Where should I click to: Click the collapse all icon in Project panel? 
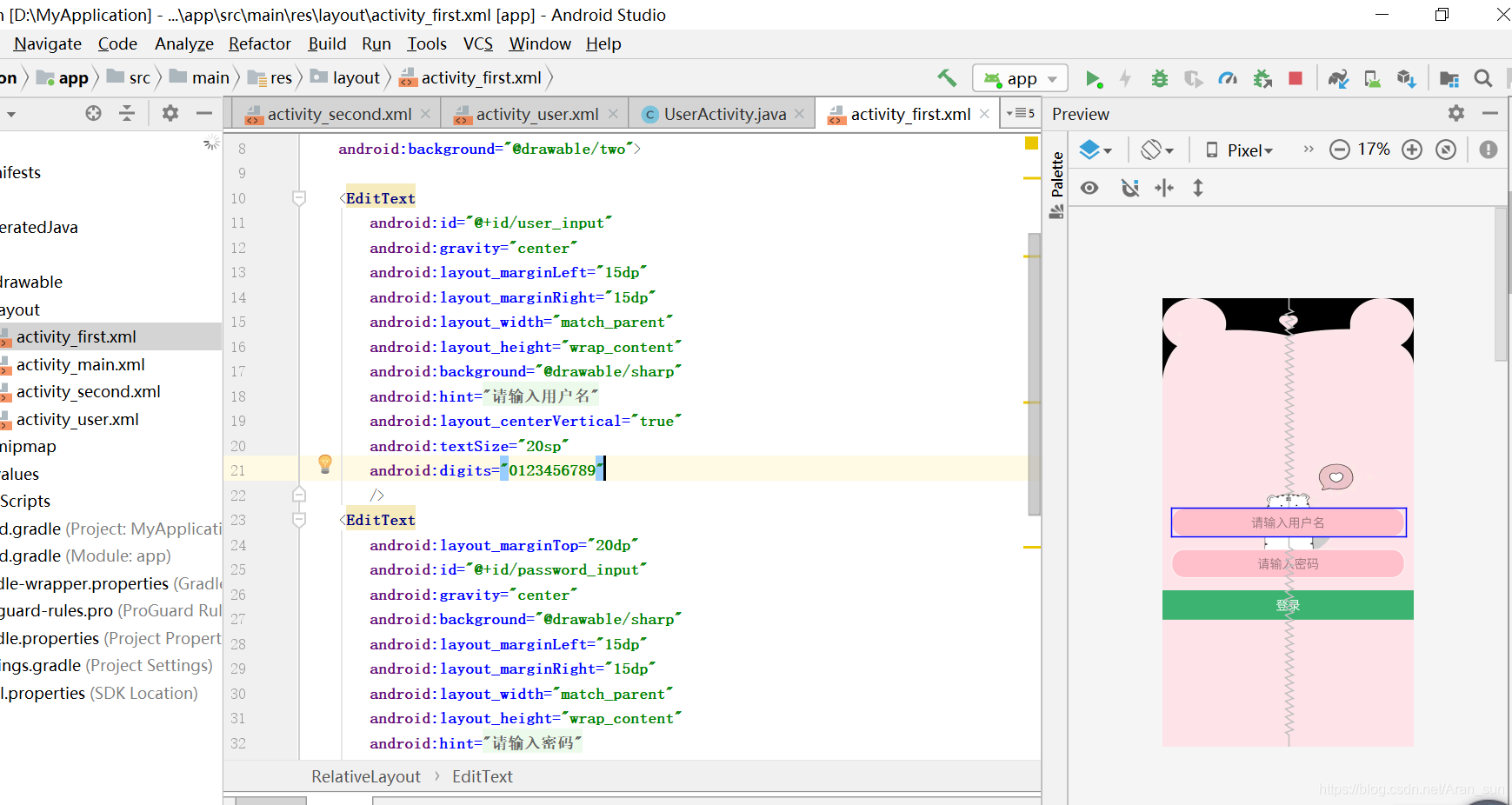coord(127,113)
